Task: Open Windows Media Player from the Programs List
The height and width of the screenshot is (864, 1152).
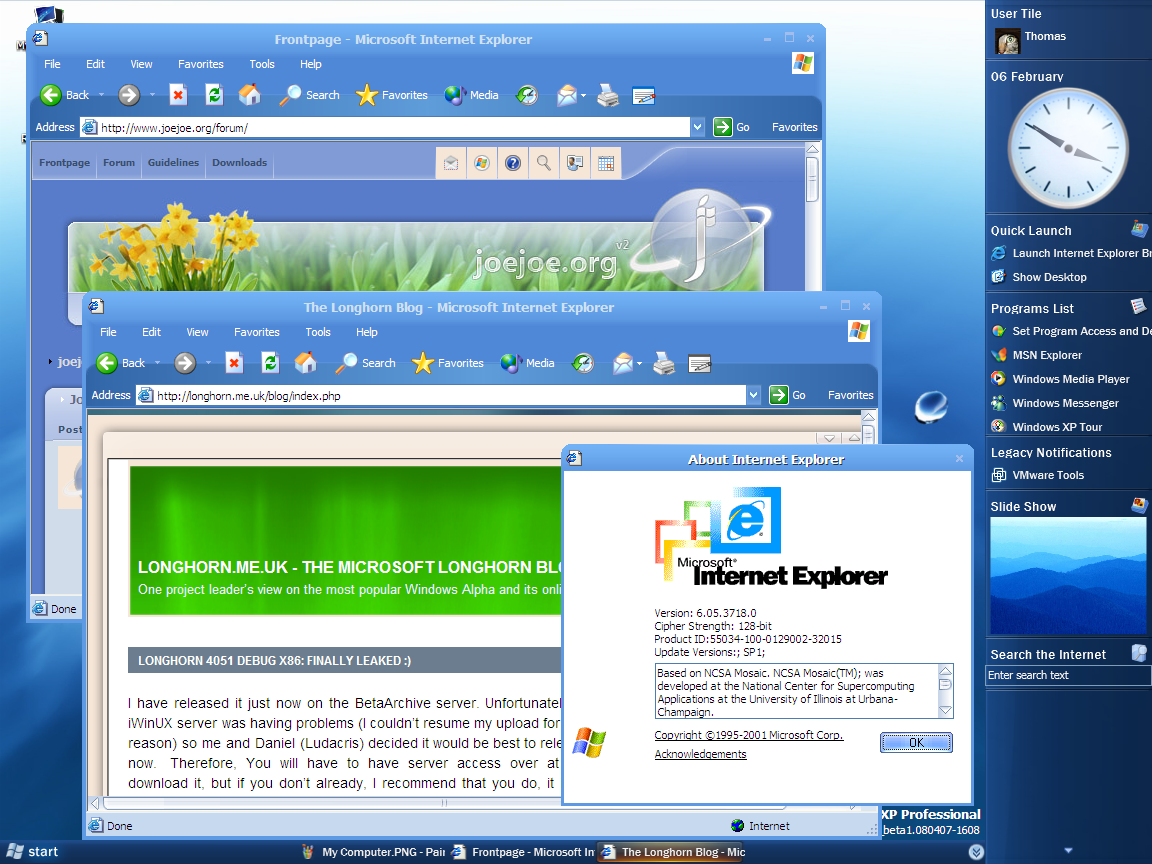Action: [x=1060, y=379]
